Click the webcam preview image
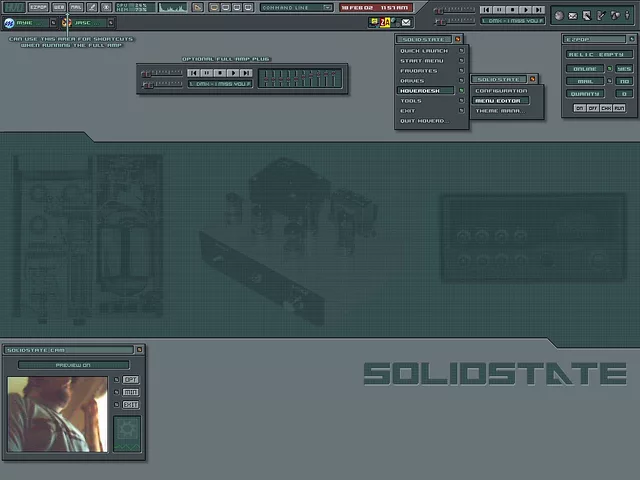 tap(58, 414)
